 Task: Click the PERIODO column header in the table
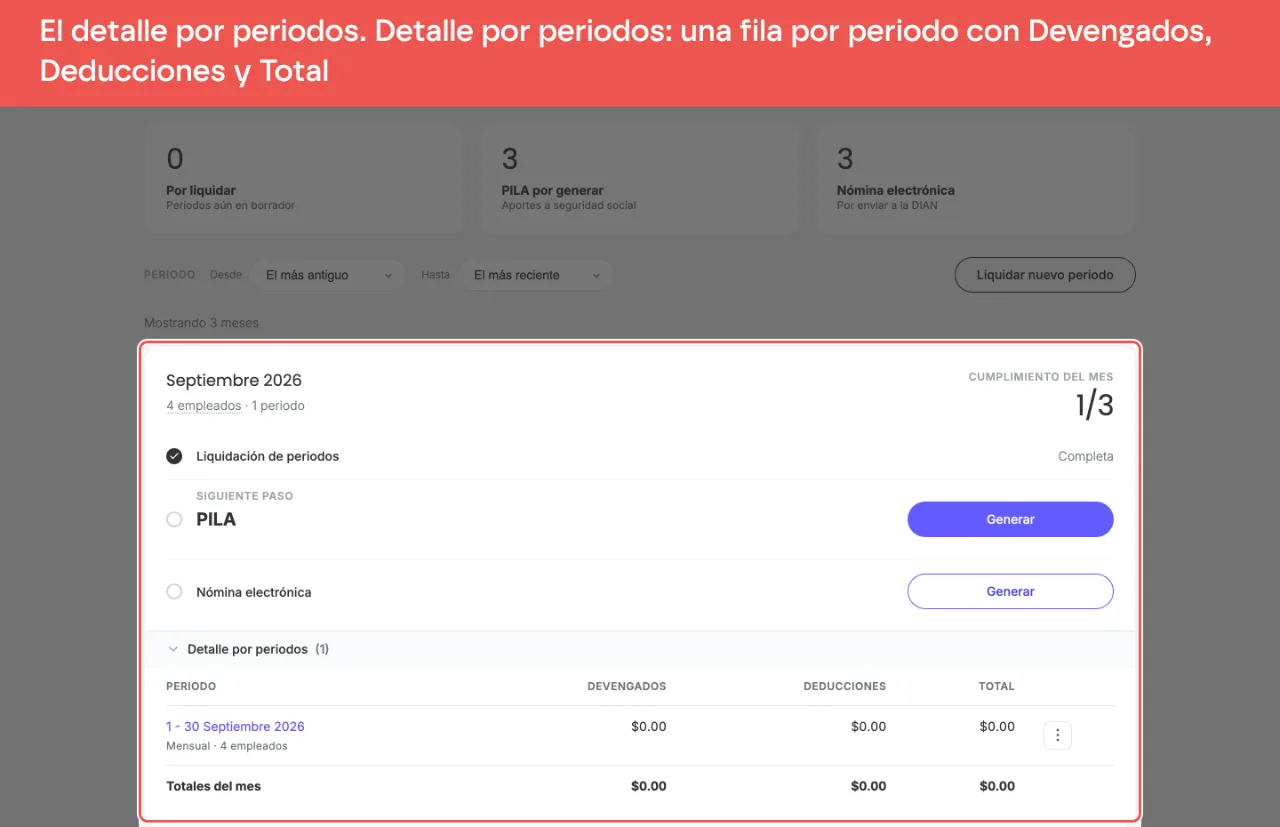[191, 686]
